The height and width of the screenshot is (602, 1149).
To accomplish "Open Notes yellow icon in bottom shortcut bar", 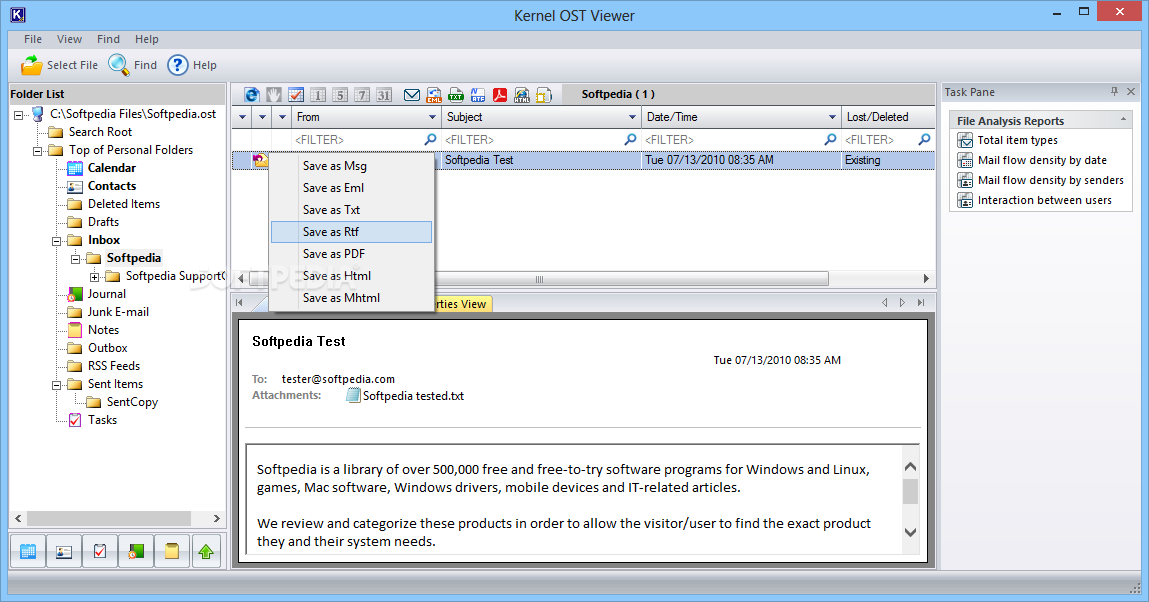I will pyautogui.click(x=172, y=551).
